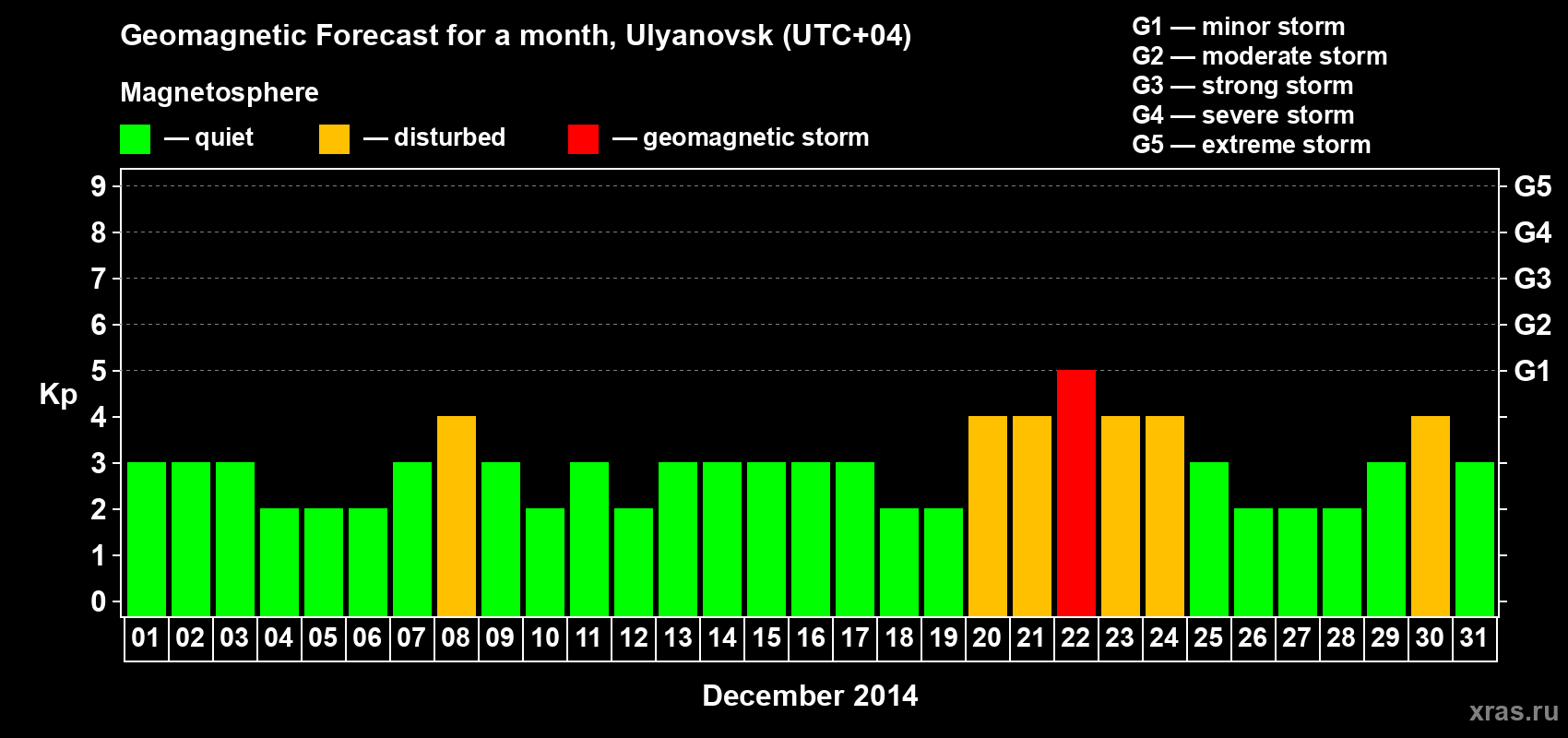1568x738 pixels.
Task: Click the orange disturbed legend swatch
Action: [x=334, y=139]
